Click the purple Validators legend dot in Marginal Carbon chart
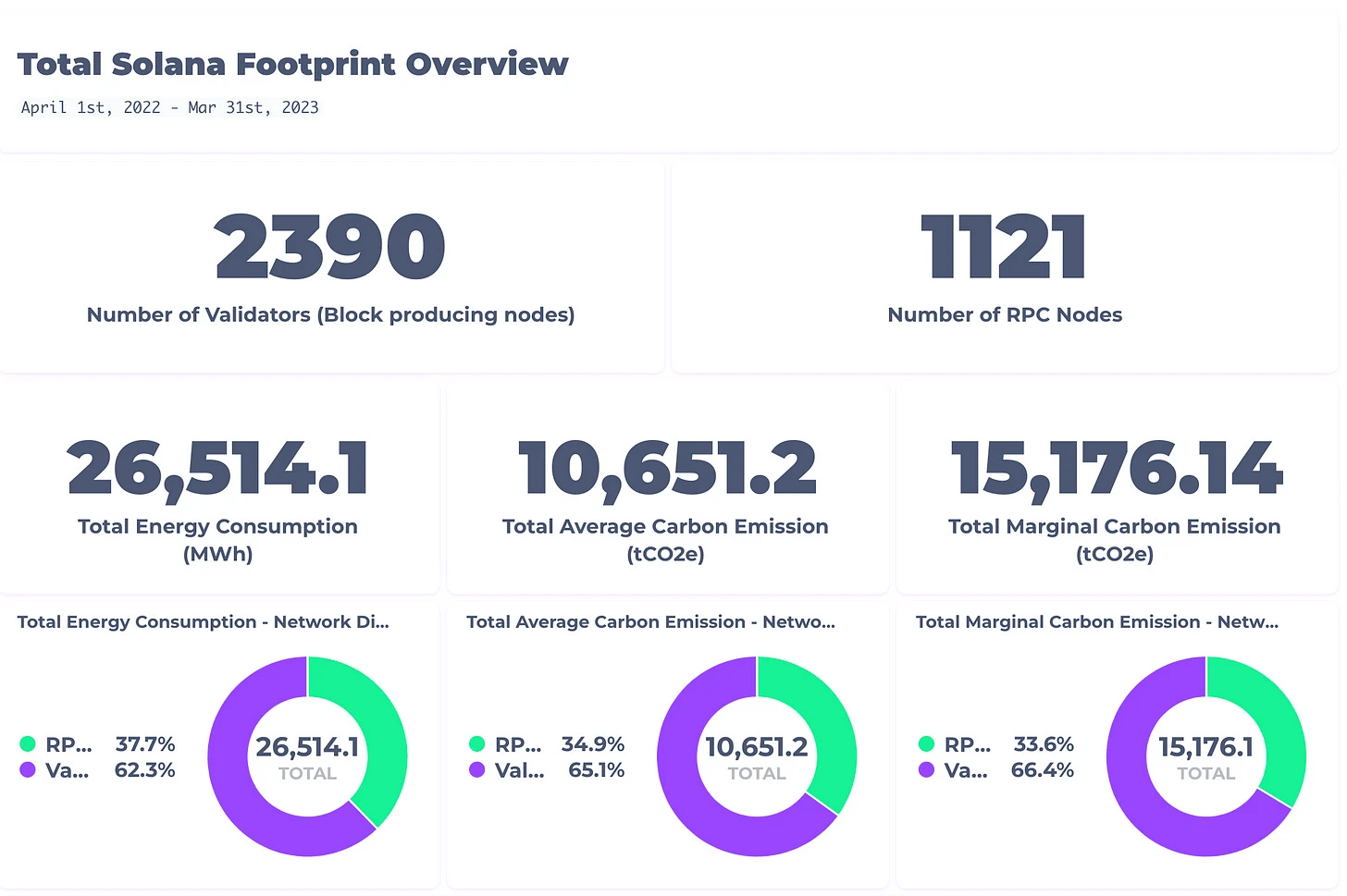Viewport: 1347px width, 896px height. [x=926, y=769]
